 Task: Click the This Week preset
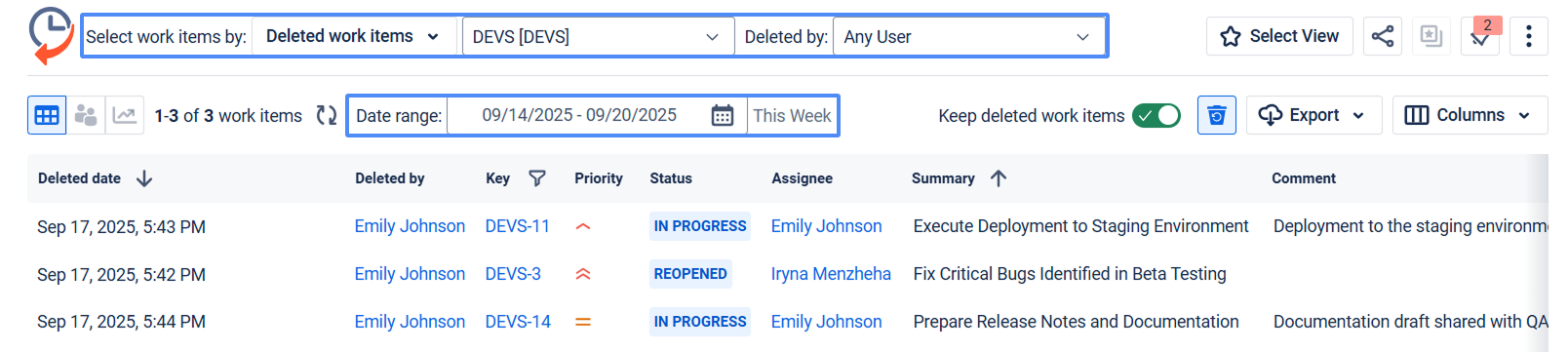coord(792,115)
